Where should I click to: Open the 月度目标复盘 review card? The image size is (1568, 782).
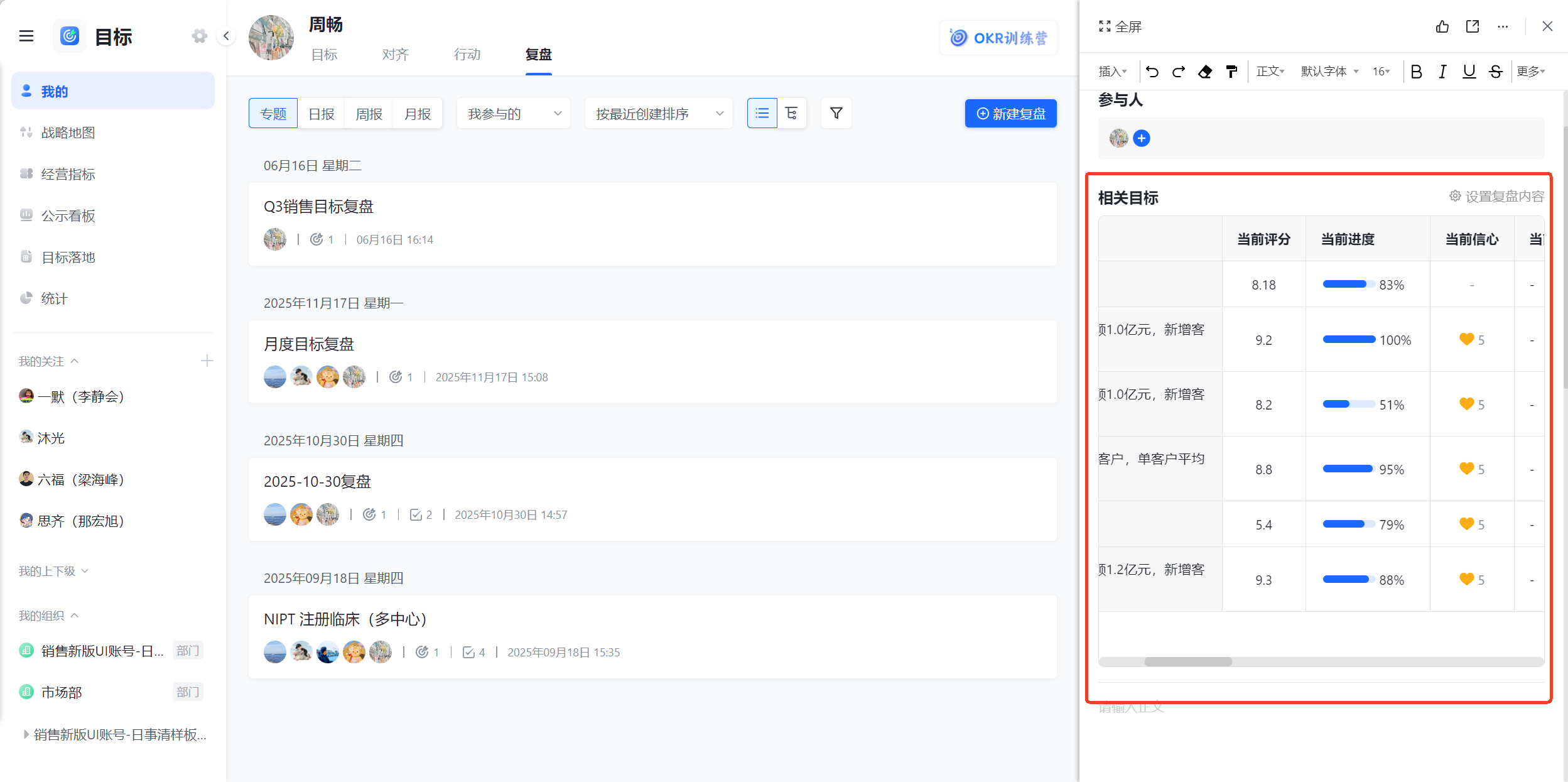pyautogui.click(x=652, y=362)
